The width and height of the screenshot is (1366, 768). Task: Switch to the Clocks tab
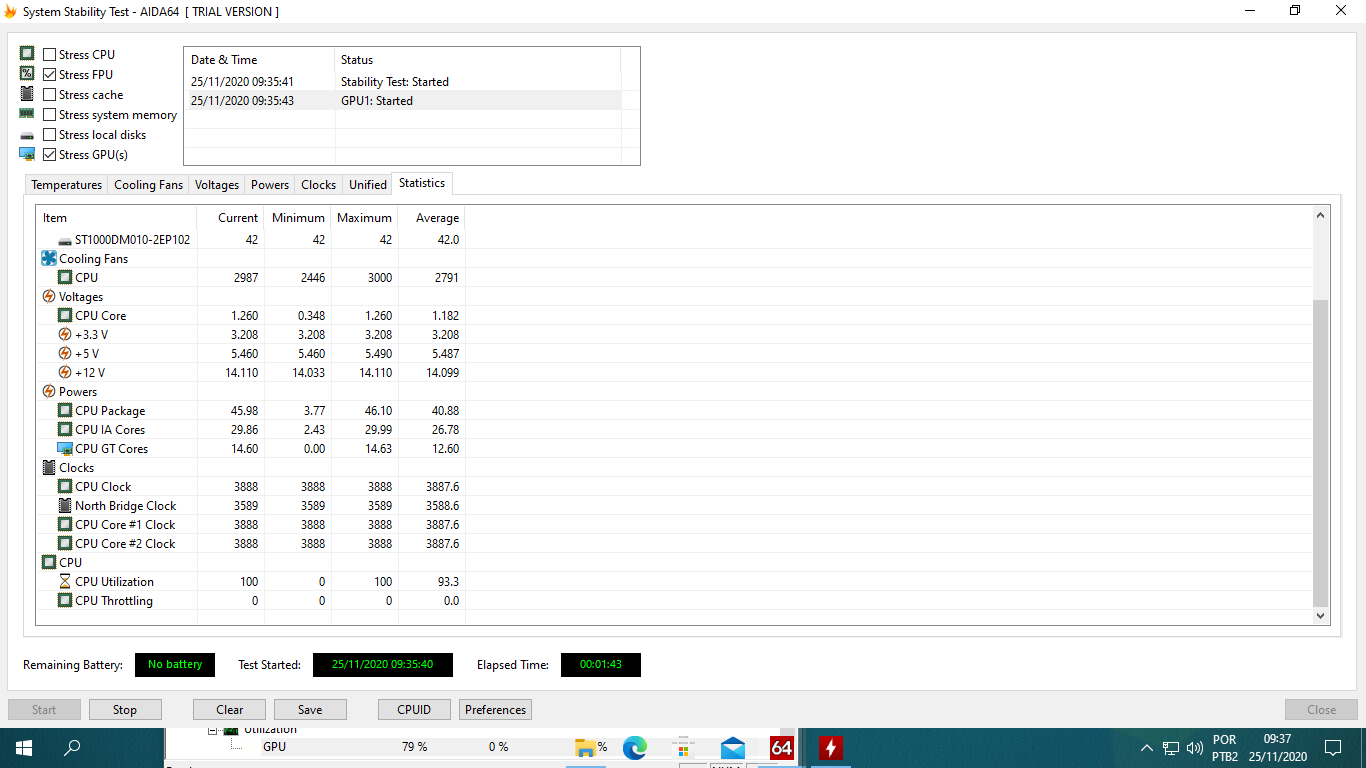[x=318, y=185]
